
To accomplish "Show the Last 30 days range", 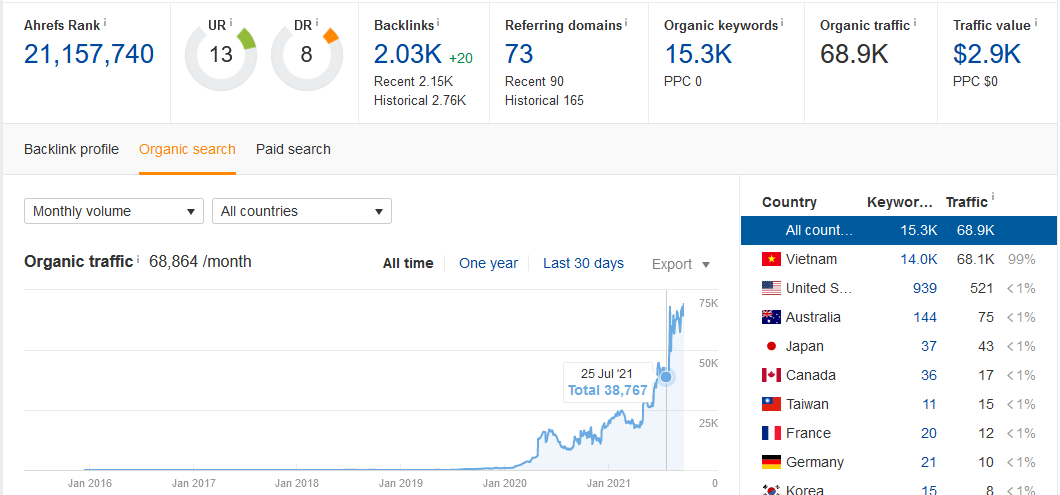I will click(583, 263).
